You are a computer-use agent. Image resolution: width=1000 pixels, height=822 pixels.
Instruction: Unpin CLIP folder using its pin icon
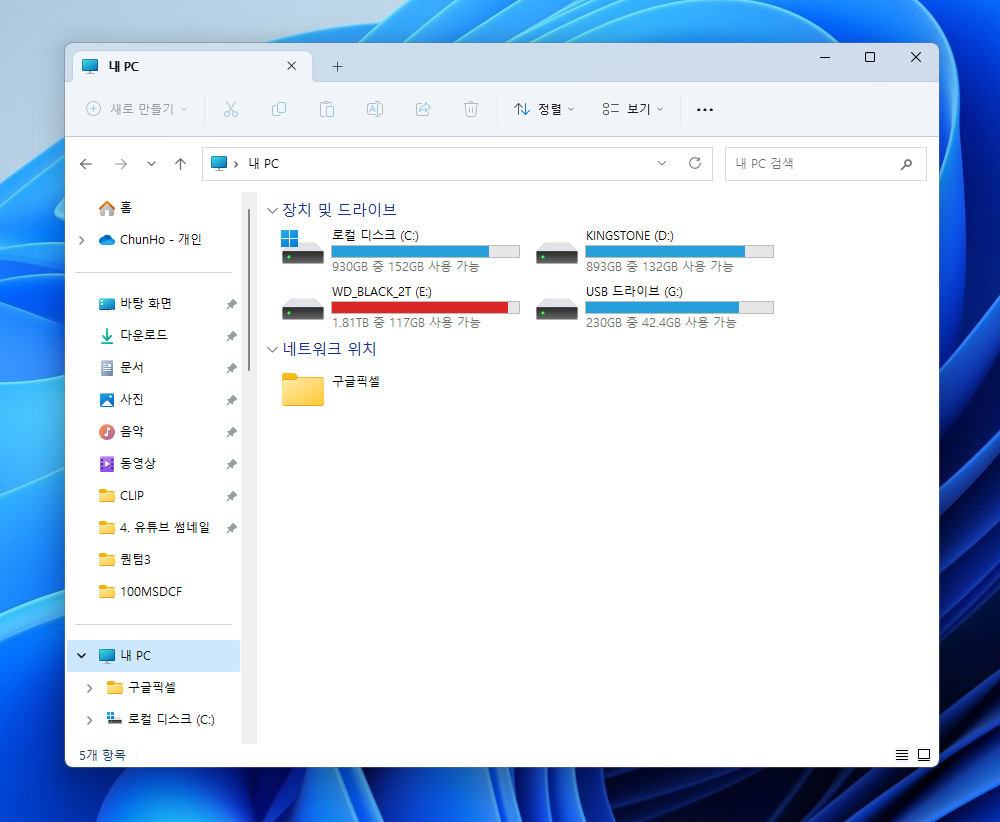pyautogui.click(x=232, y=495)
